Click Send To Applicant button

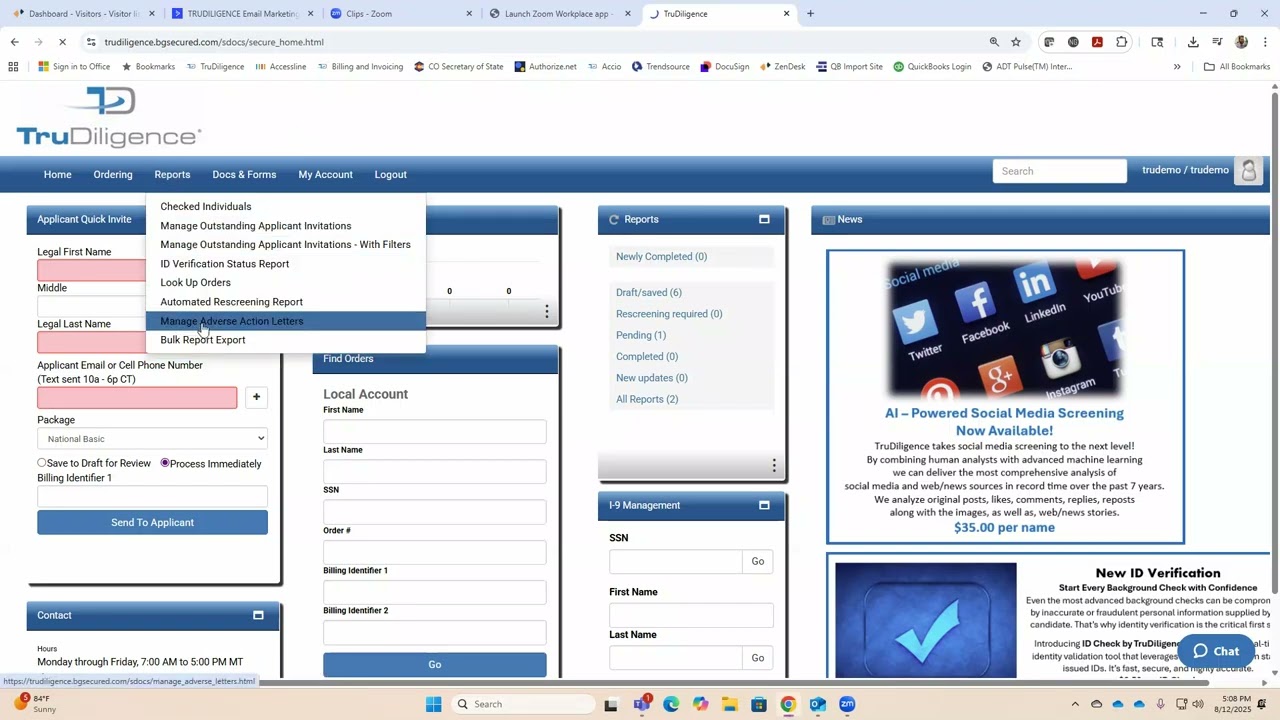152,523
